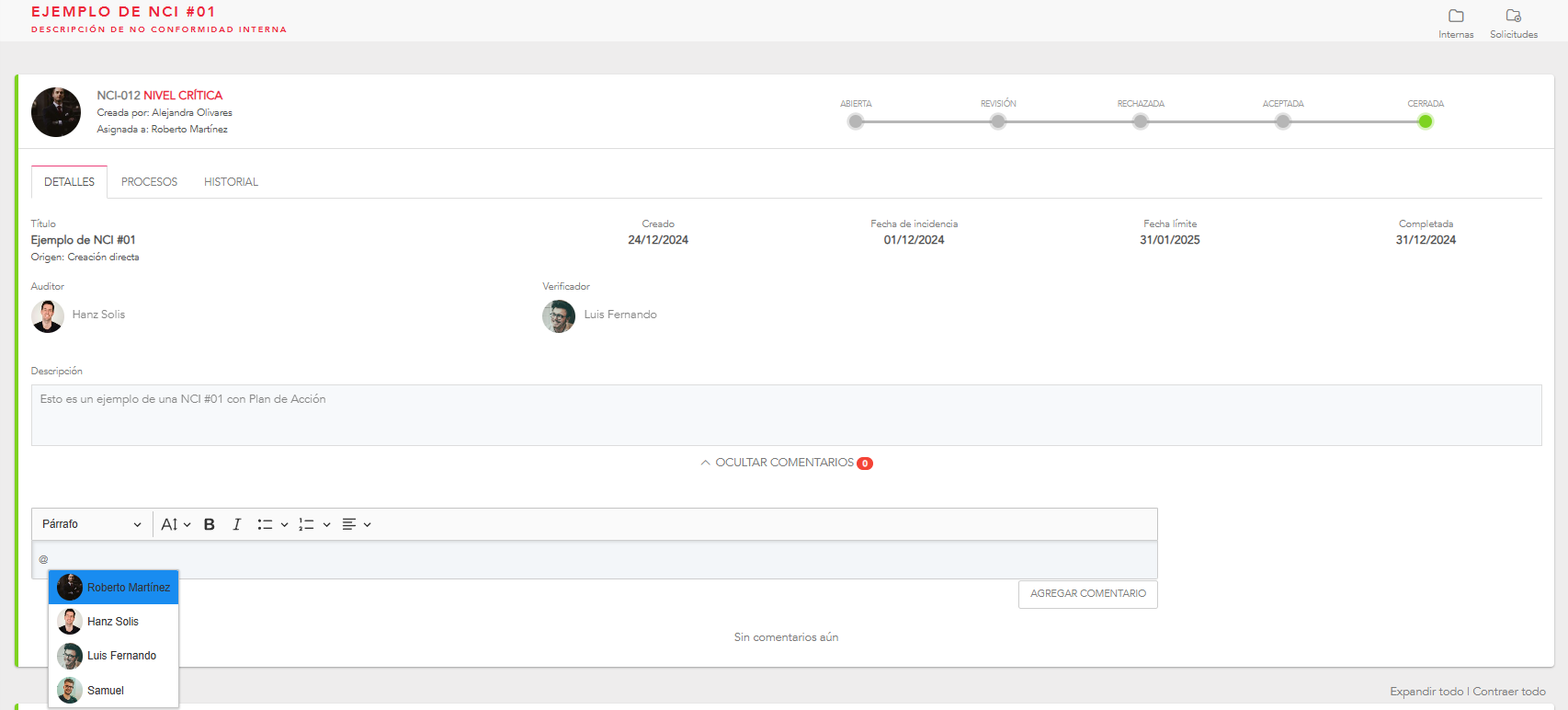Select the Detalles tab
1568x710 pixels.
(x=69, y=182)
